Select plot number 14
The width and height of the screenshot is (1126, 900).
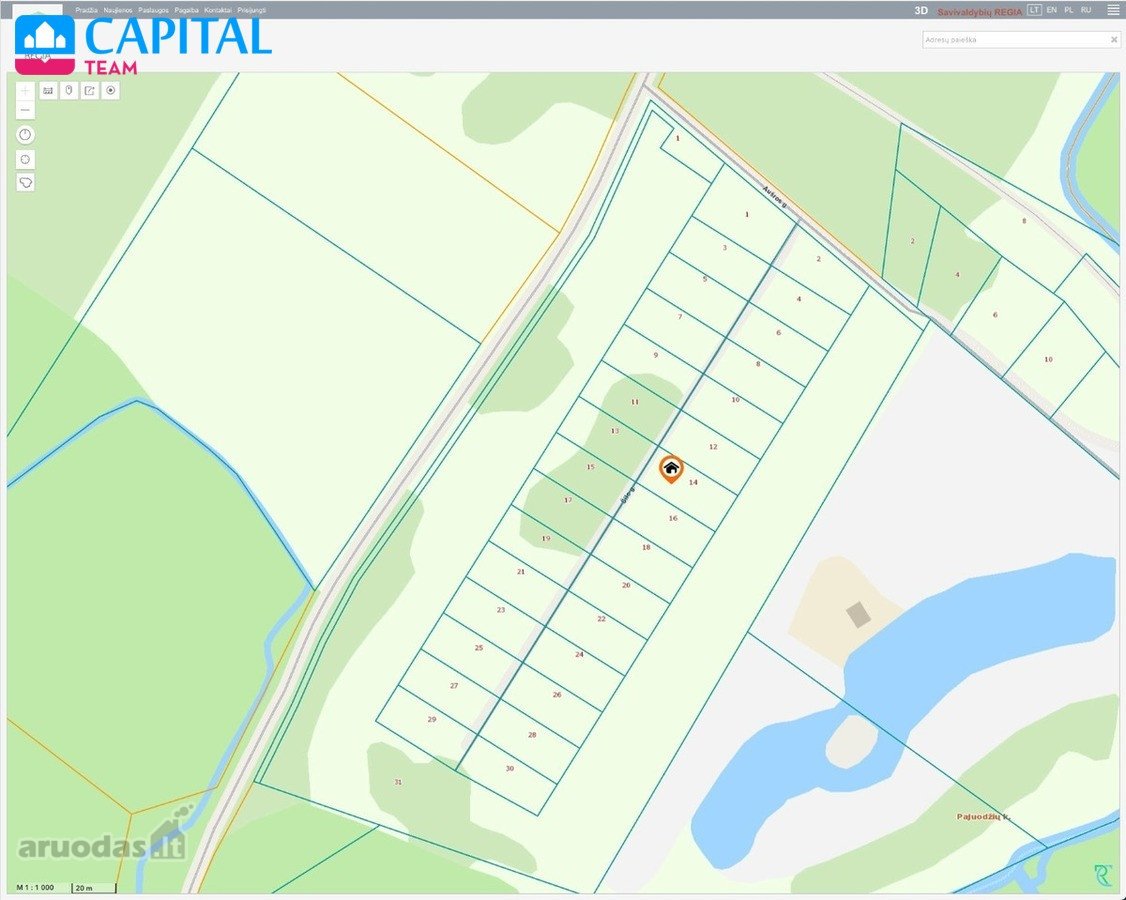click(693, 483)
